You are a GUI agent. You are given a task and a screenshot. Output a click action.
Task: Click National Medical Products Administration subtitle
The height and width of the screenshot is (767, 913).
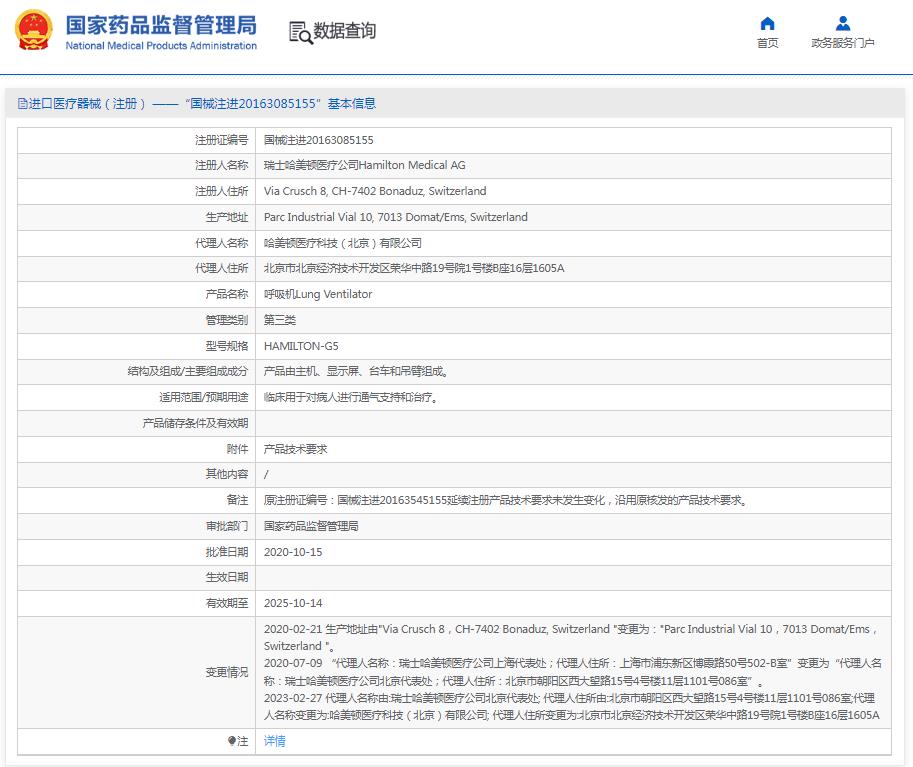pos(161,46)
